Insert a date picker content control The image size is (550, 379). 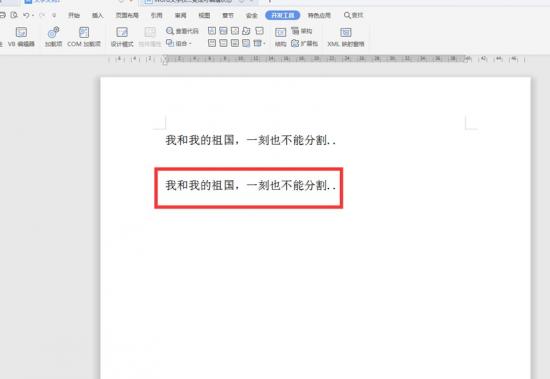(x=235, y=43)
